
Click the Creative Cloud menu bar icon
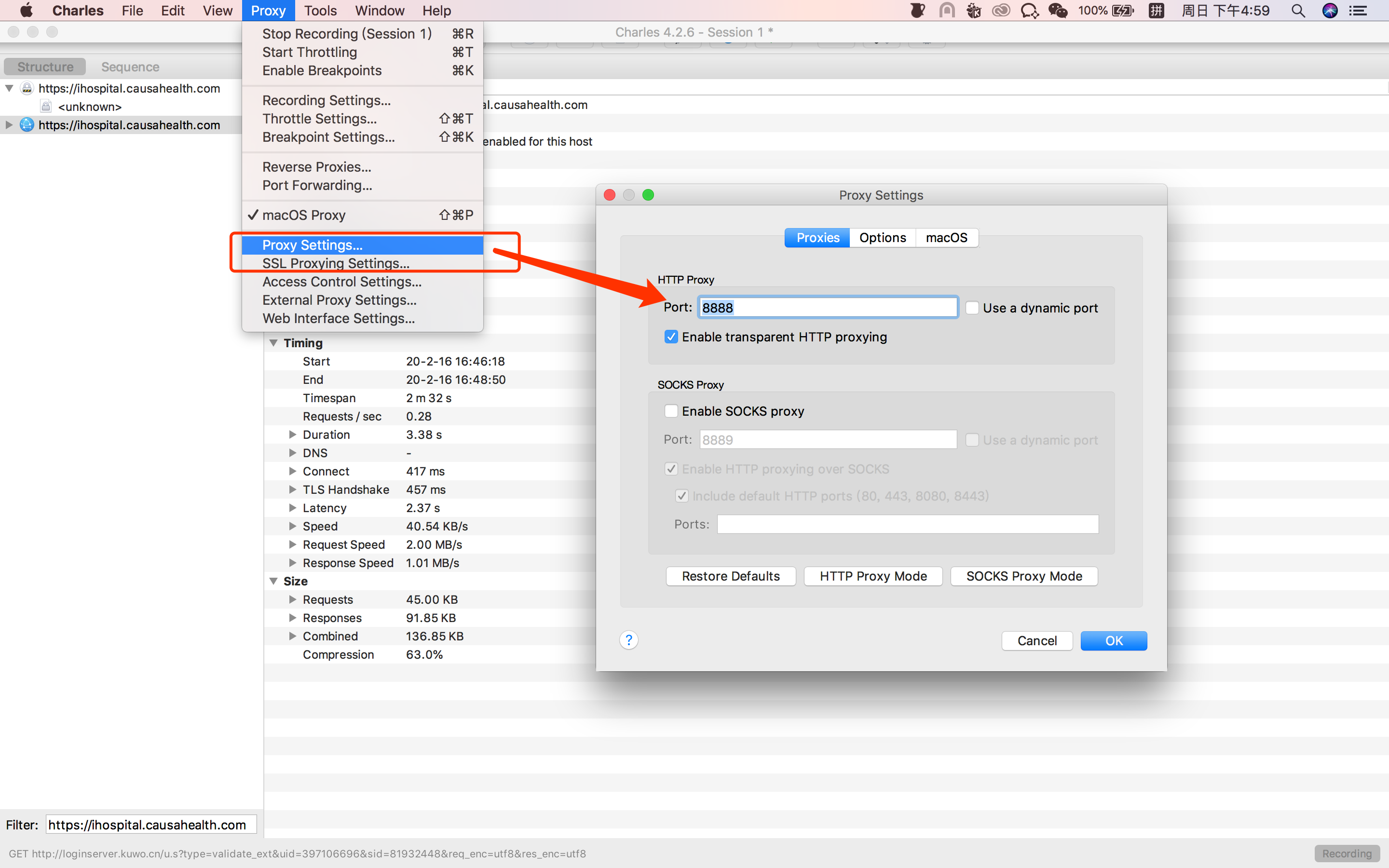[1001, 10]
